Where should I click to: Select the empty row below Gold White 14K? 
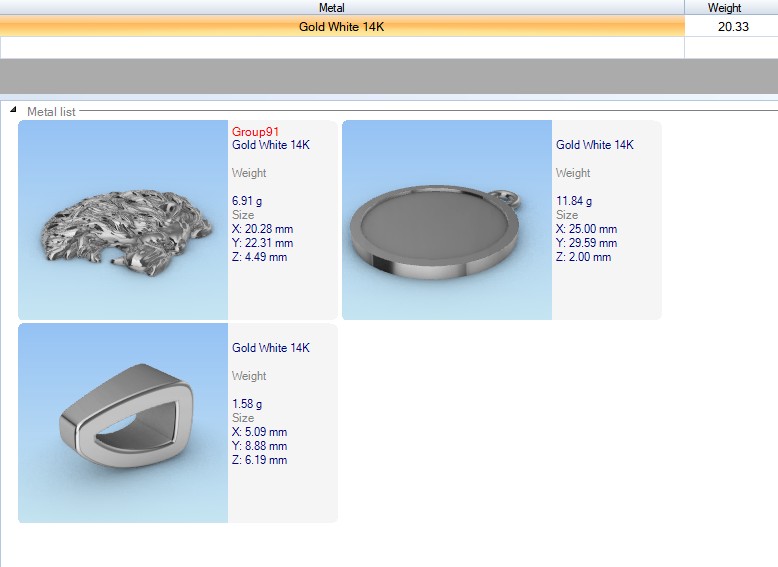341,47
